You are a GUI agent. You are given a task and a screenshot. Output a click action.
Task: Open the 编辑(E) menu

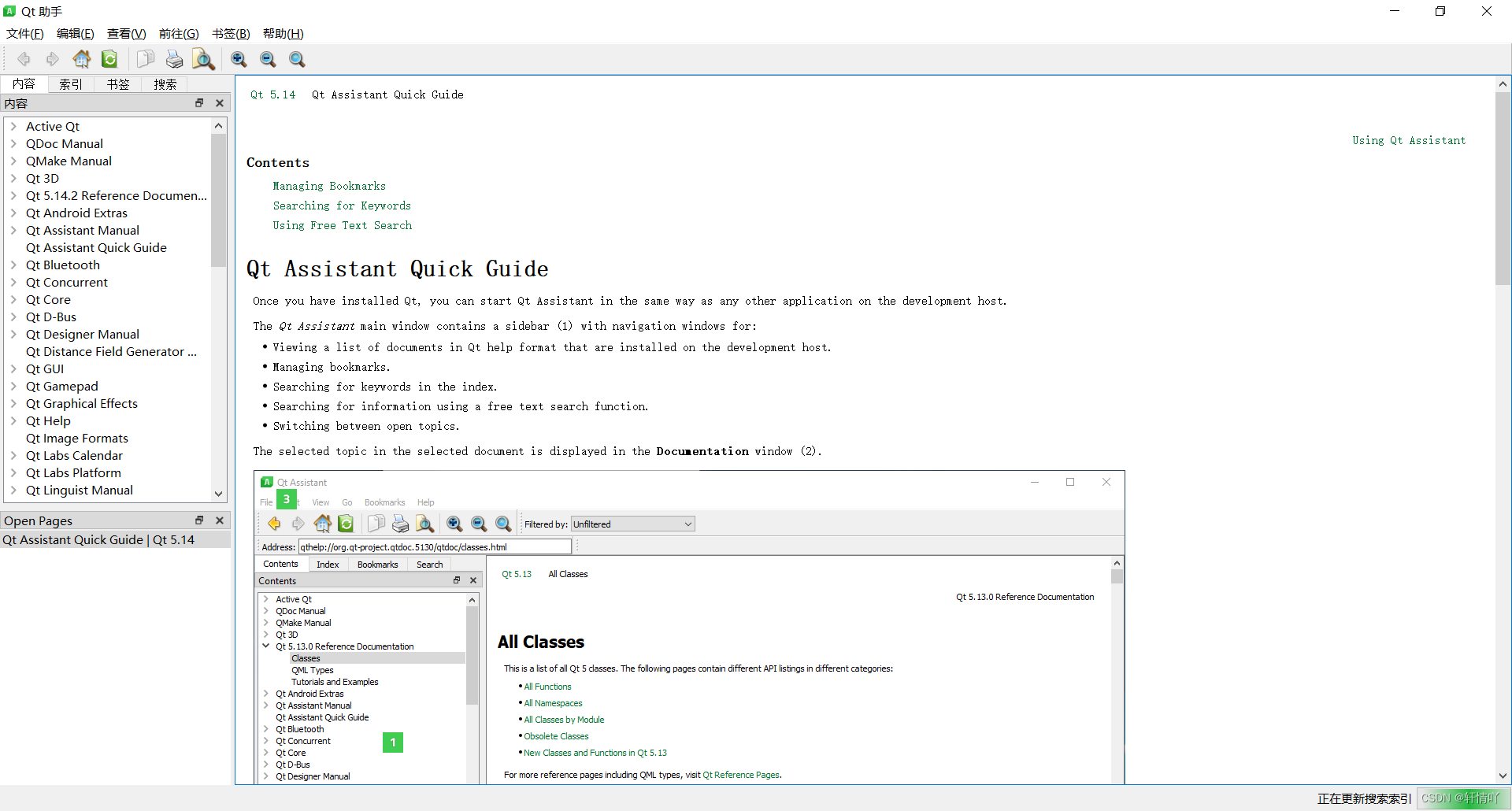tap(76, 34)
